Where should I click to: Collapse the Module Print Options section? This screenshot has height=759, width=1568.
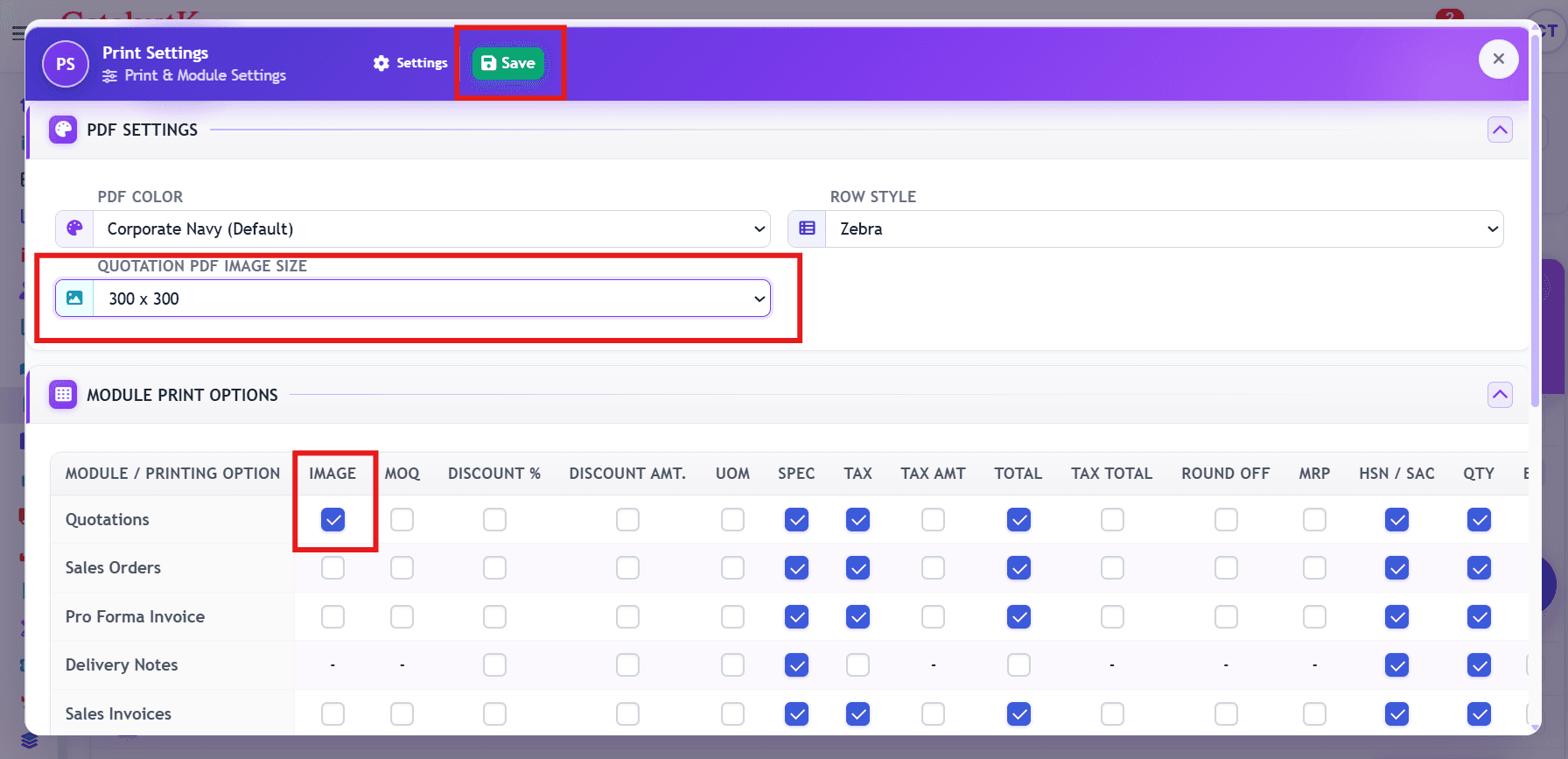pyautogui.click(x=1500, y=395)
